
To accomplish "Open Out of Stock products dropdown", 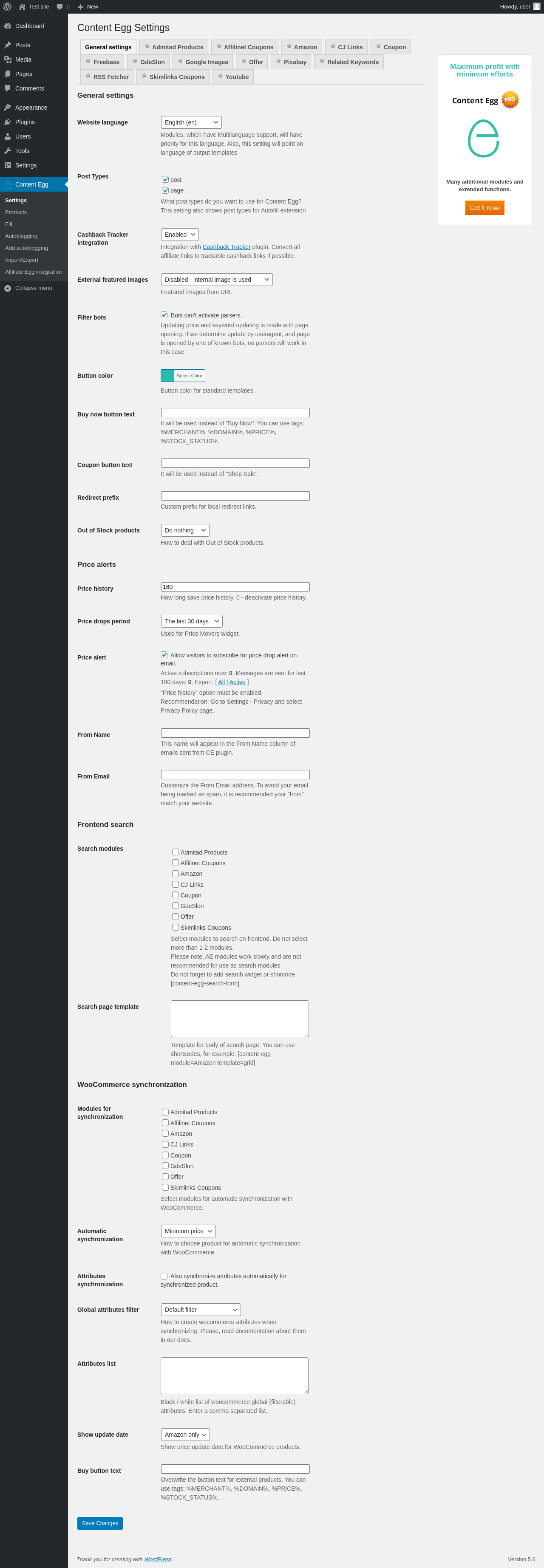I will coord(185,530).
